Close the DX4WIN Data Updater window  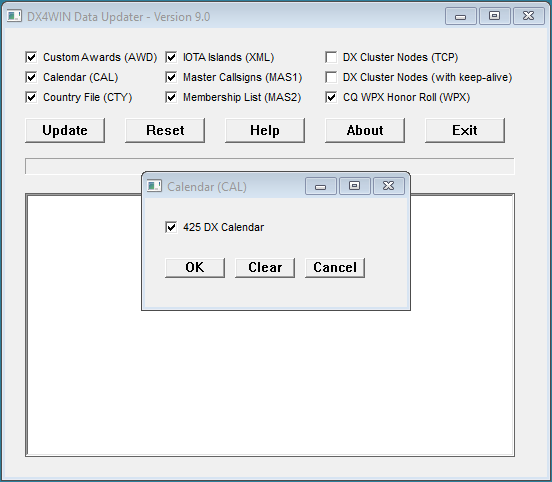(529, 16)
